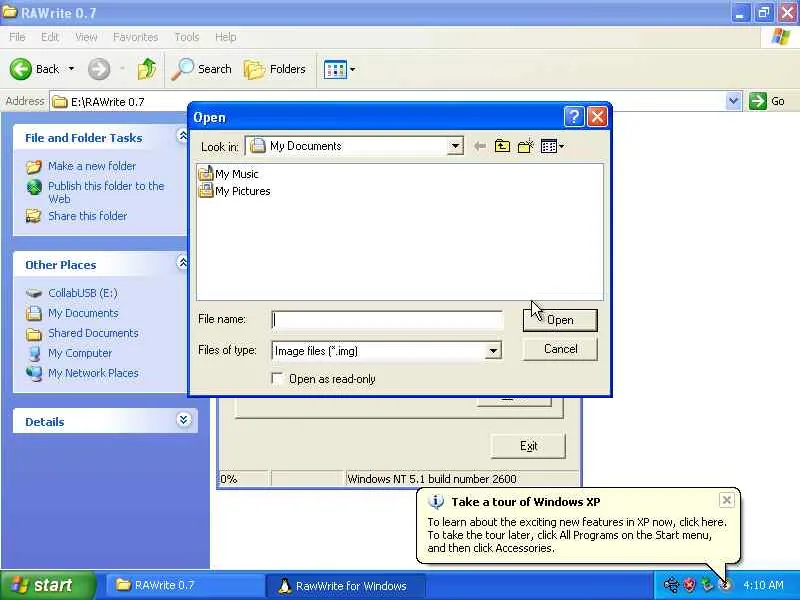The image size is (800, 600).
Task: Click into the File name field
Action: [x=387, y=320]
